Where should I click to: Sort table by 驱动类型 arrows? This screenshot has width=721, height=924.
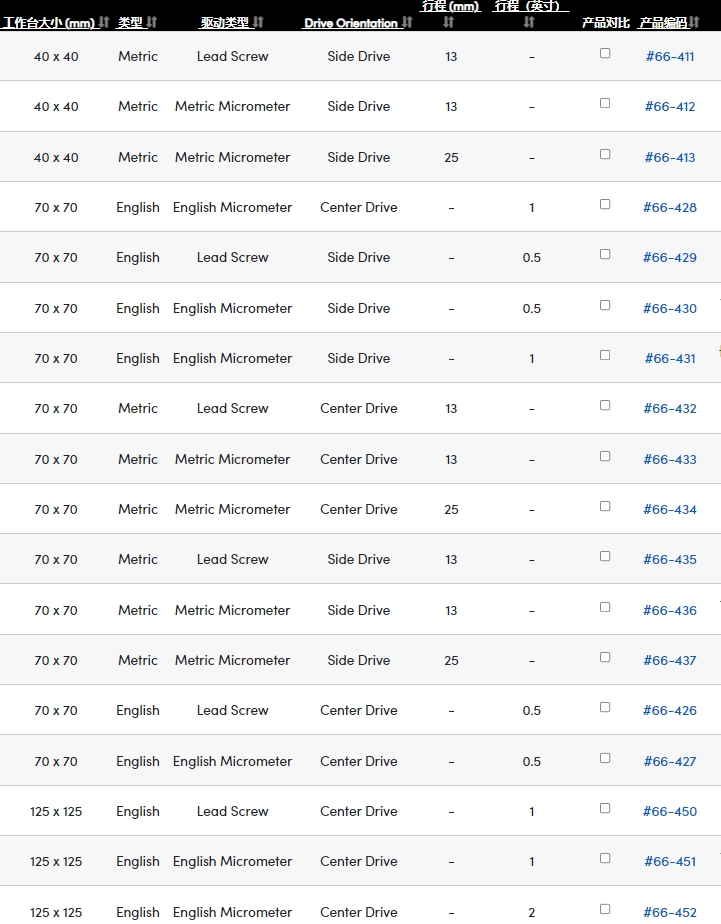(x=258, y=23)
